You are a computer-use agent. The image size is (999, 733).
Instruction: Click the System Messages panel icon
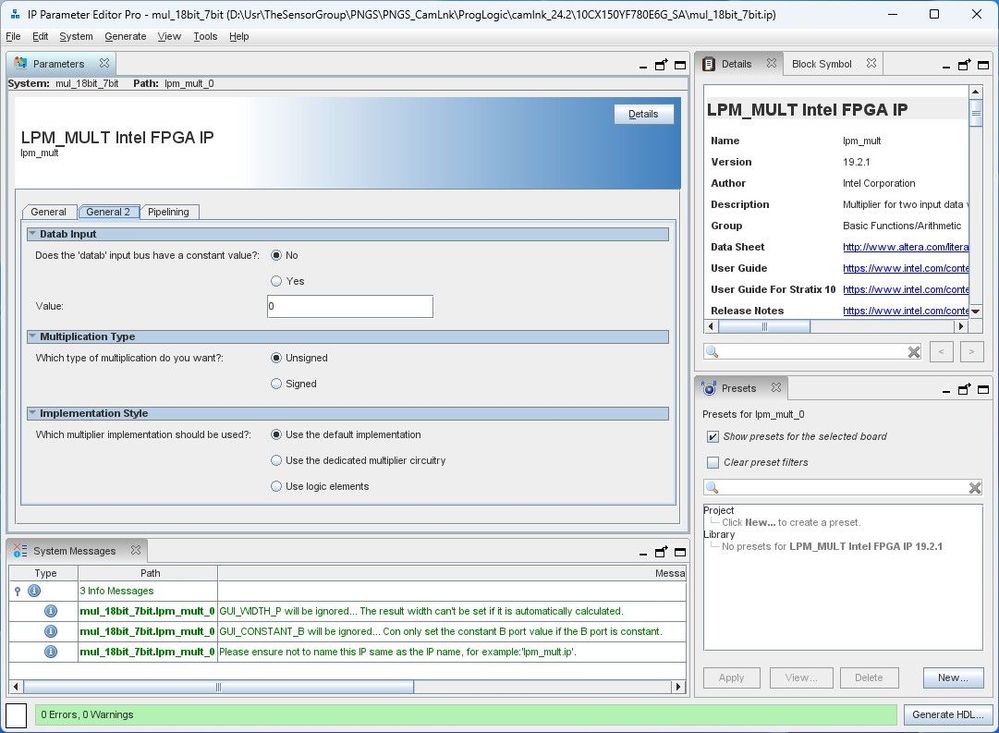[x=20, y=550]
